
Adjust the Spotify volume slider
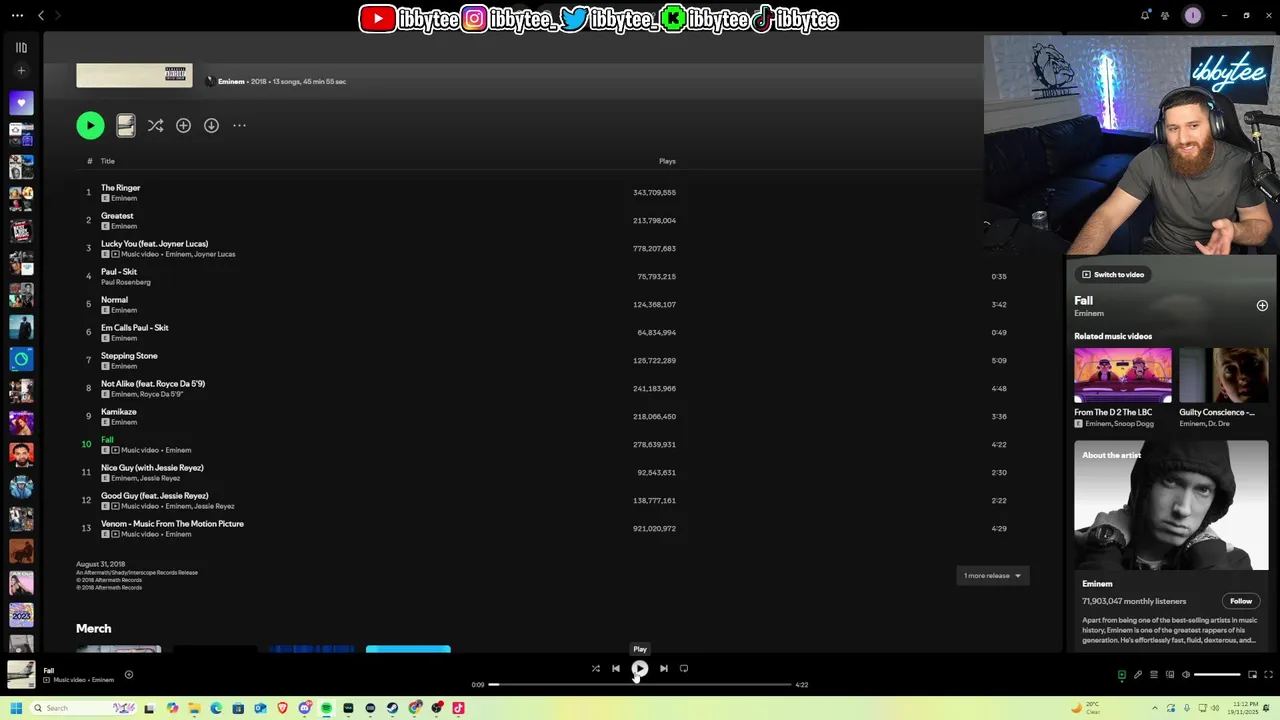click(1217, 675)
